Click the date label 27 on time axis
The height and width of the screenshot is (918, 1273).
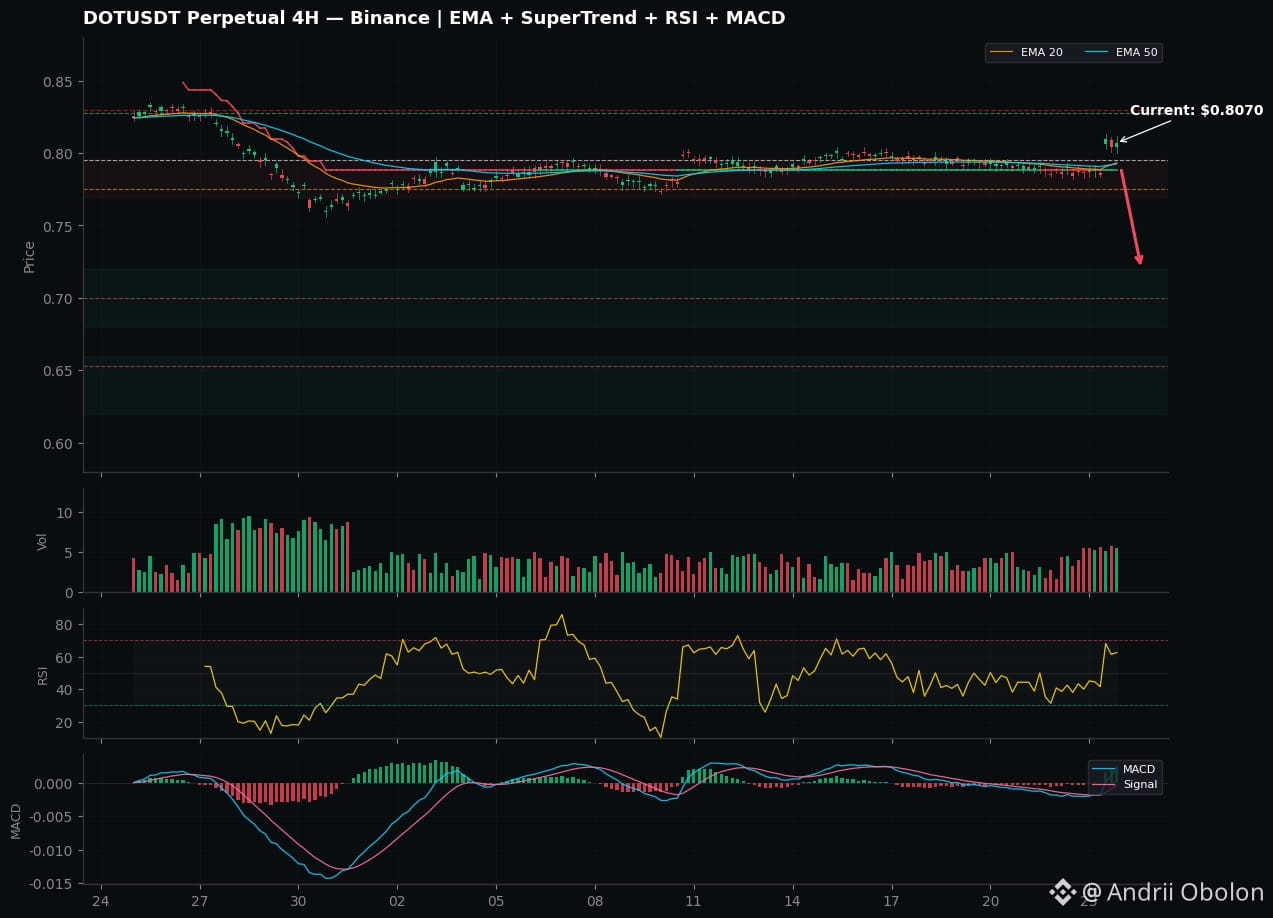(x=199, y=900)
